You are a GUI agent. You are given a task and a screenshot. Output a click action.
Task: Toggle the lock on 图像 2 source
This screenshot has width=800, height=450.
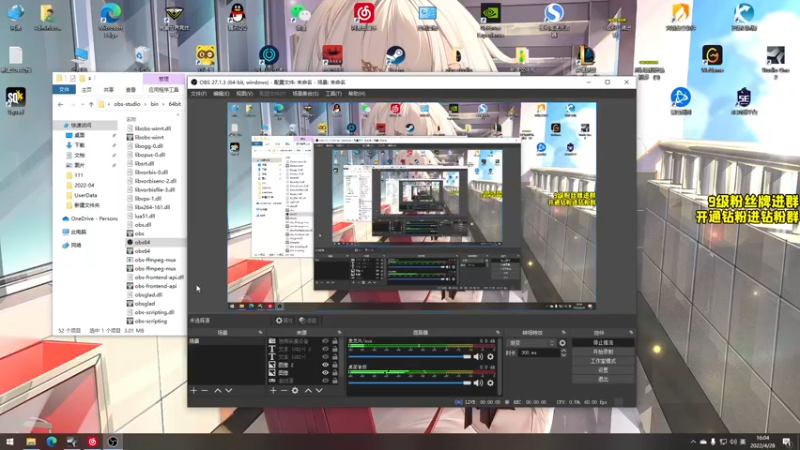tap(335, 365)
